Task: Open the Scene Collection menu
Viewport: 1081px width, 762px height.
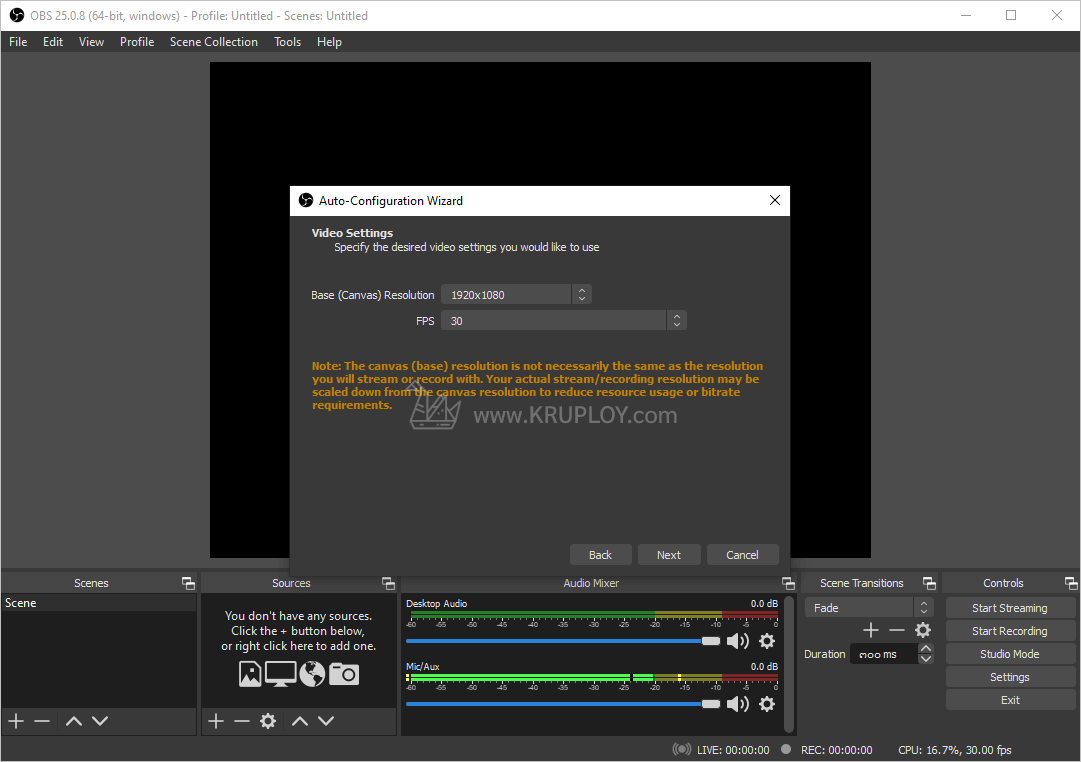Action: (x=214, y=42)
